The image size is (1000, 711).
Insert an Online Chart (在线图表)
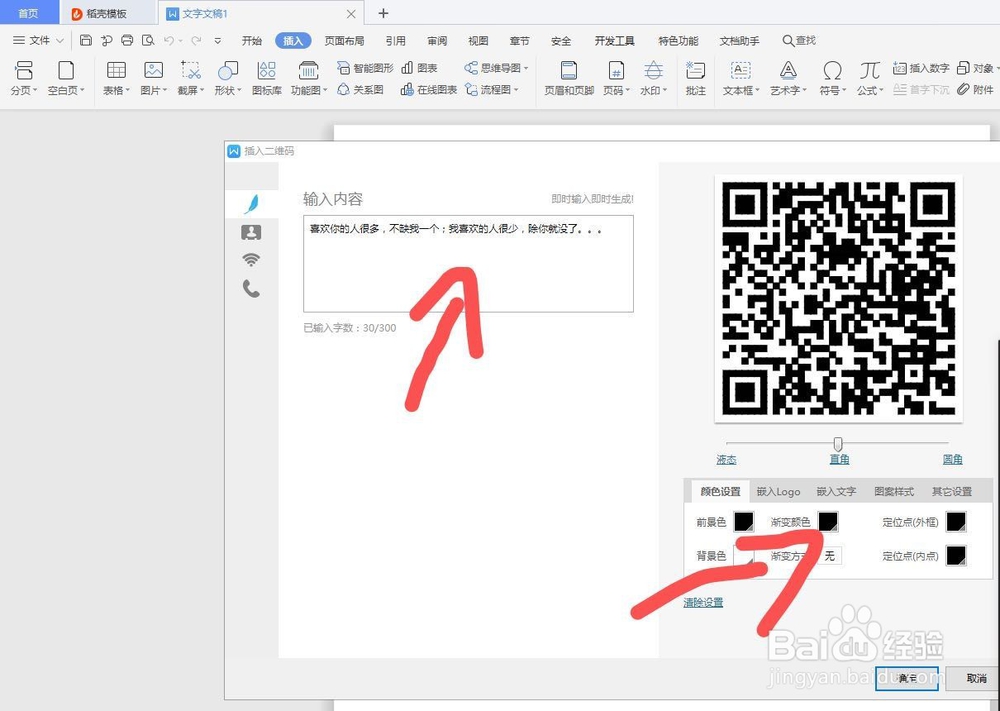(x=429, y=89)
